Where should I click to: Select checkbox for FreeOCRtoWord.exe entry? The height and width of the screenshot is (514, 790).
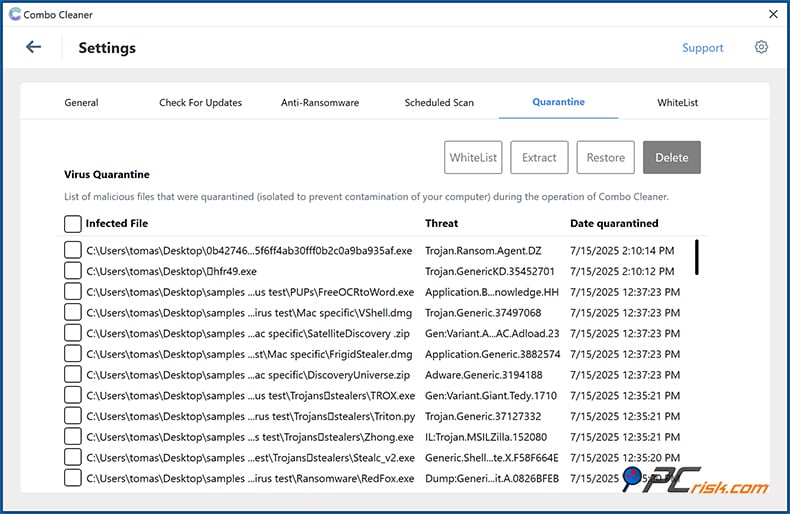[73, 292]
